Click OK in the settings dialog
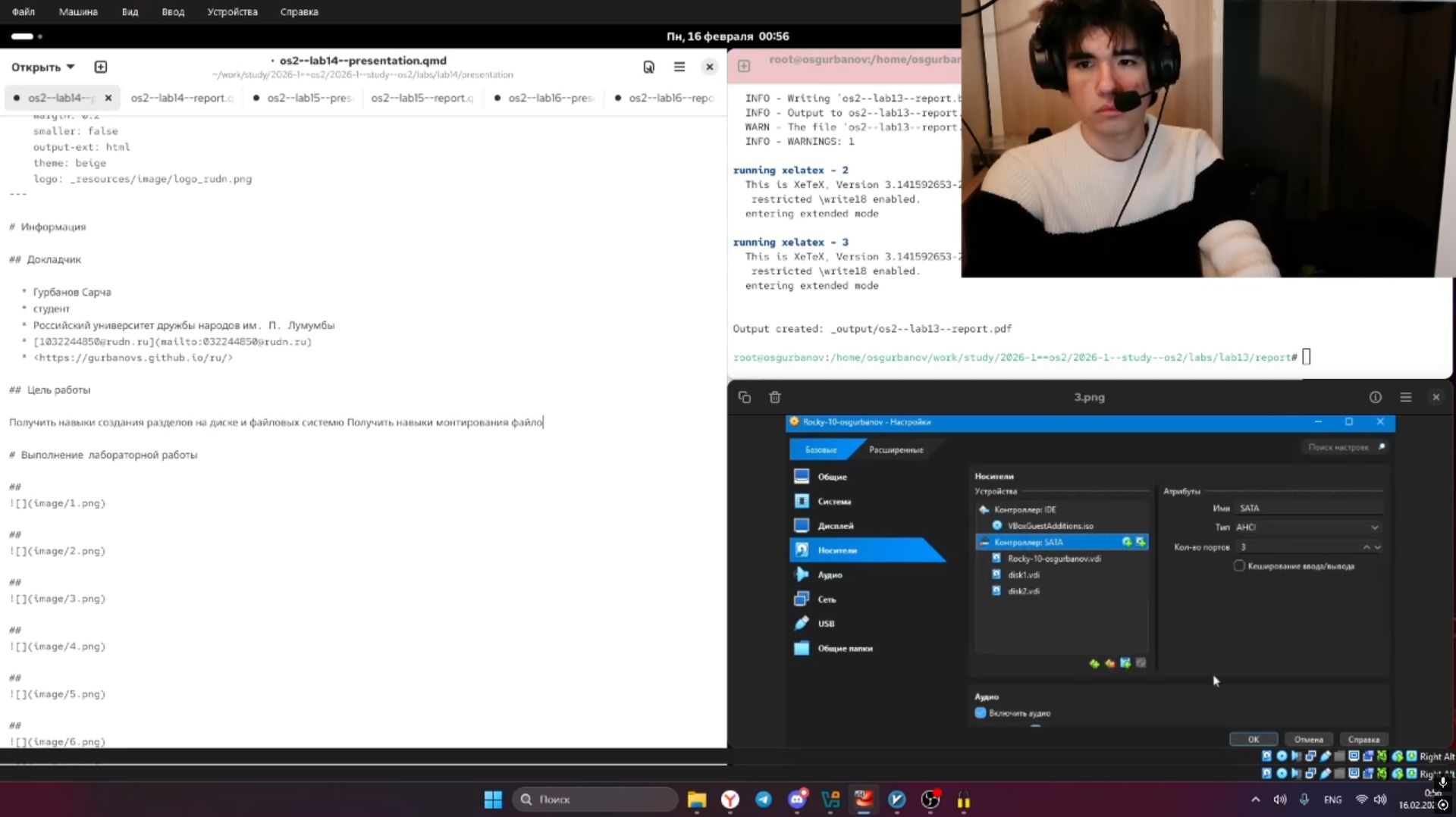This screenshot has height=817, width=1456. tap(1254, 740)
